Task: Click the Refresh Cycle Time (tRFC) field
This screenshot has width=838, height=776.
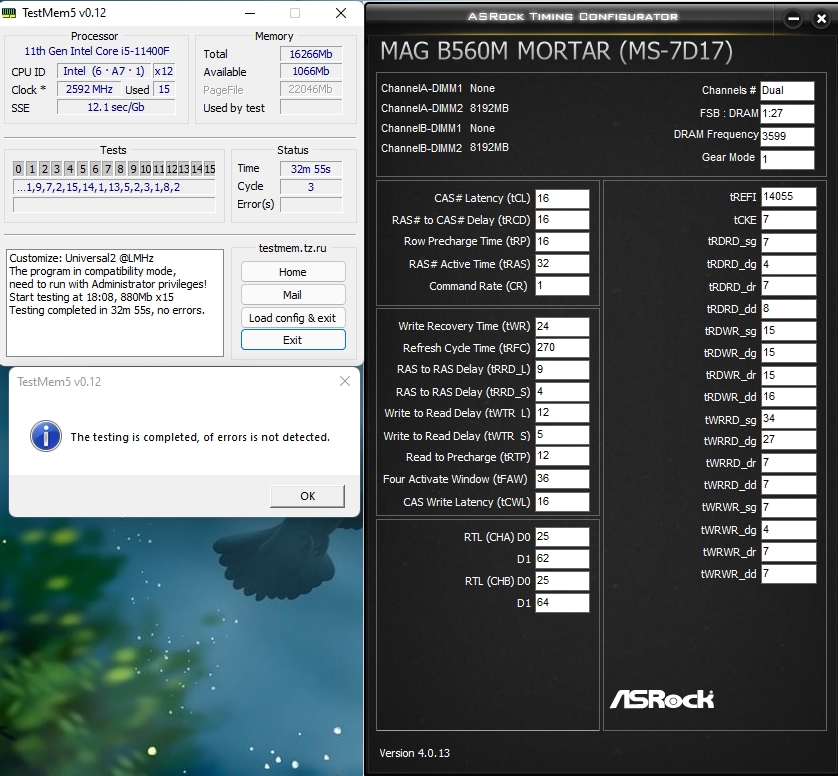Action: pos(562,348)
